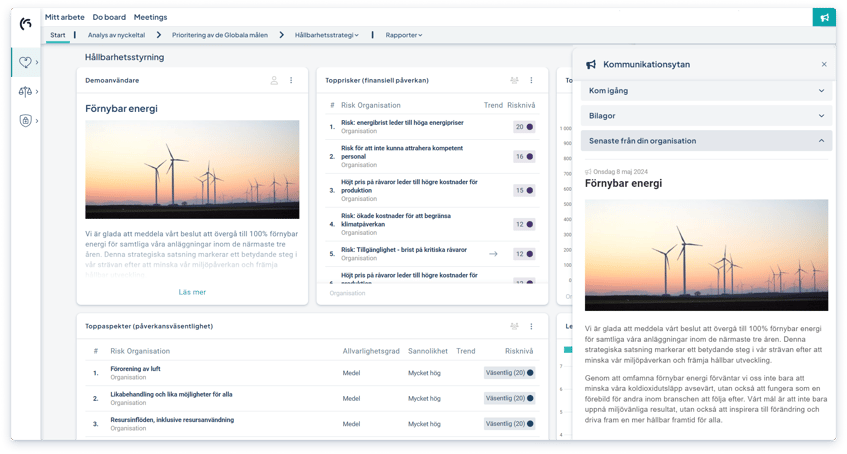
Task: Collapse Senaste från din organisation section
Action: coord(706,141)
